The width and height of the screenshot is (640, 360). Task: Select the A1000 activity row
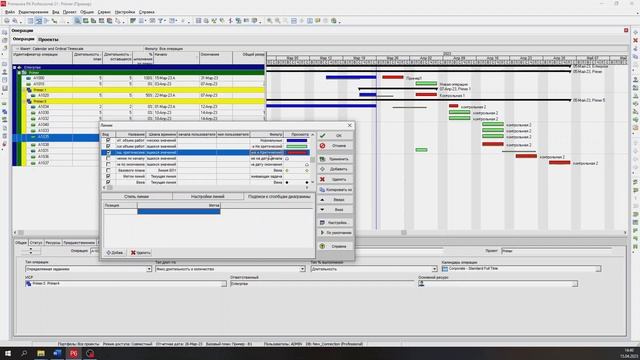pyautogui.click(x=139, y=78)
